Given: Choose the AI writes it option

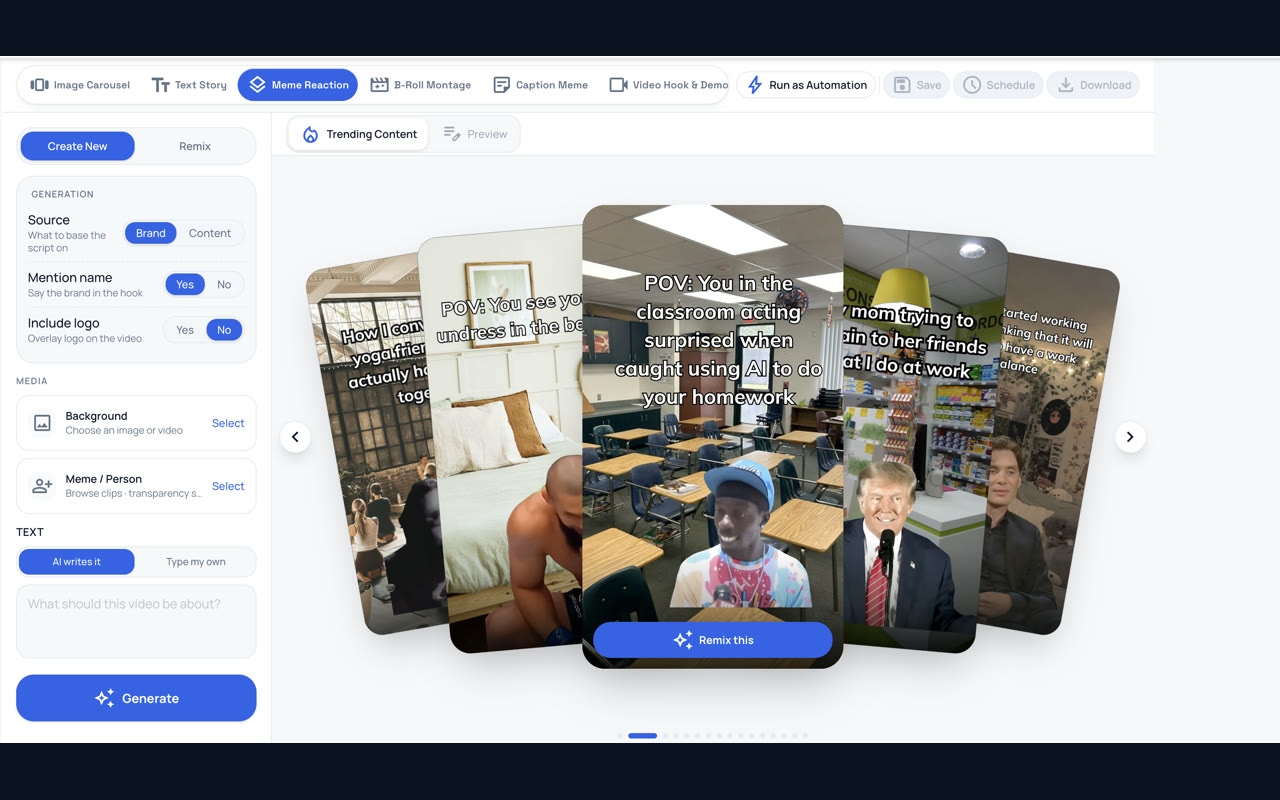Looking at the screenshot, I should click(77, 562).
